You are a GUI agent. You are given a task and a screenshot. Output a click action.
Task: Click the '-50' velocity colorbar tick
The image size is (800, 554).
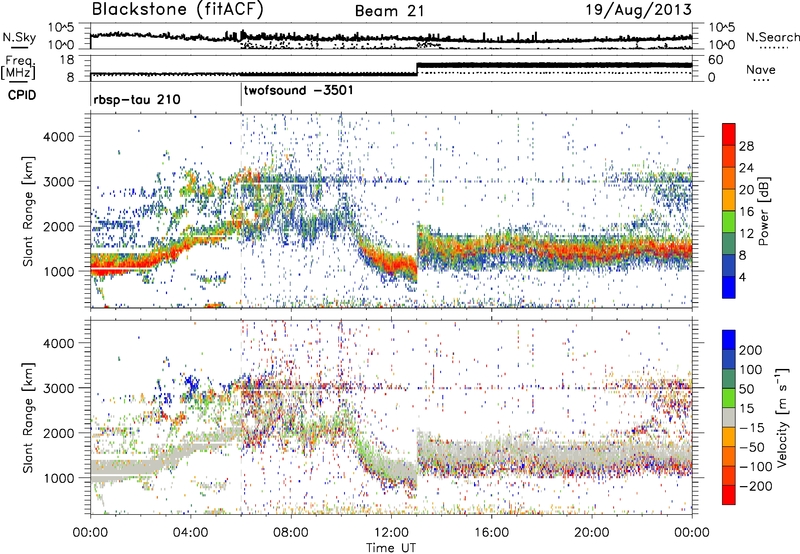(752, 447)
